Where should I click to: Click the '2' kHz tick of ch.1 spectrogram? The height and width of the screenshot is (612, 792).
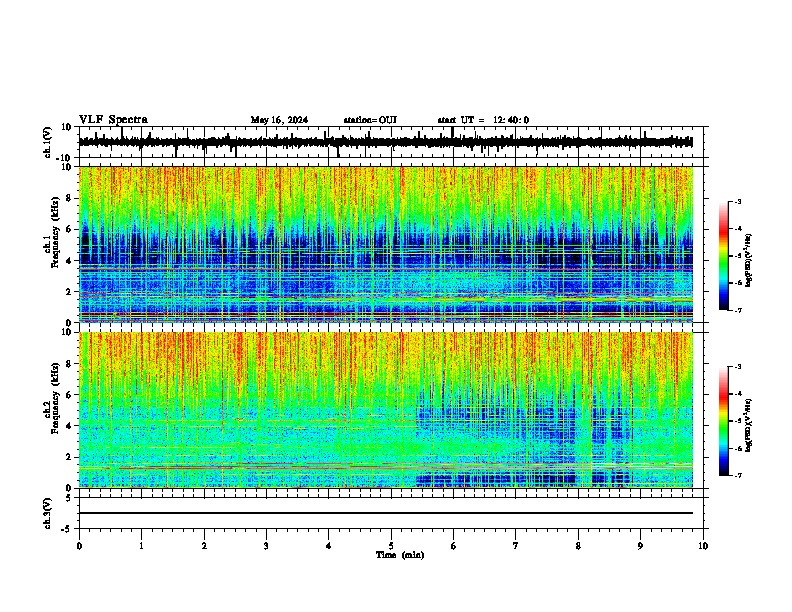69,292
